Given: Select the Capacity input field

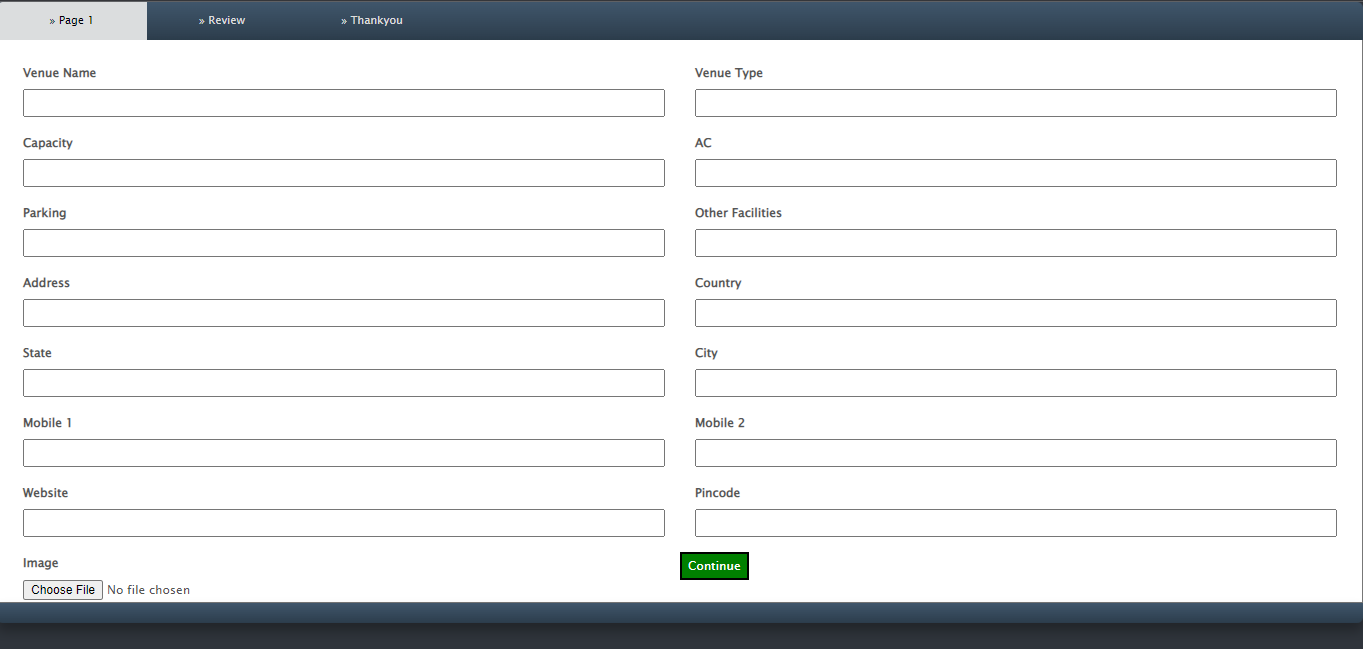Looking at the screenshot, I should click(x=343, y=173).
